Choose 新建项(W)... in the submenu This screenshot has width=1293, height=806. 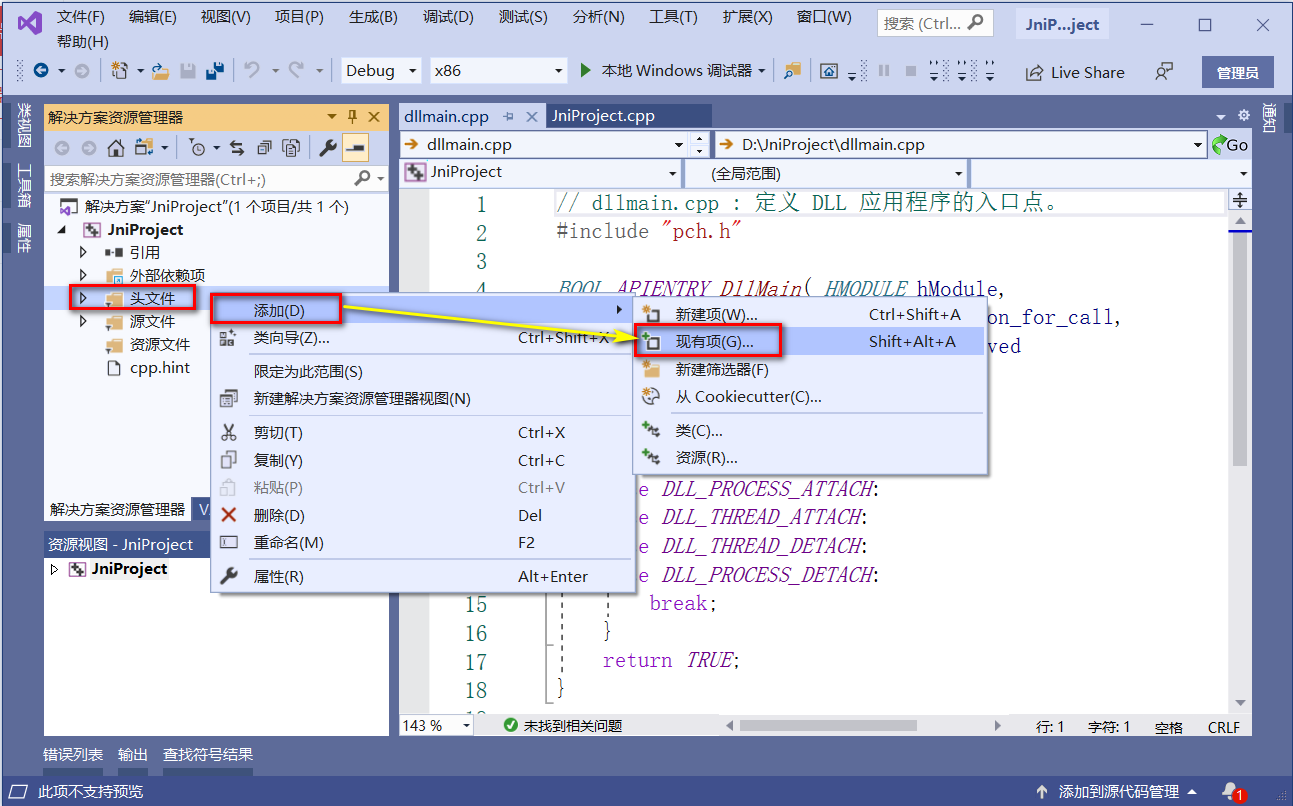click(x=810, y=315)
